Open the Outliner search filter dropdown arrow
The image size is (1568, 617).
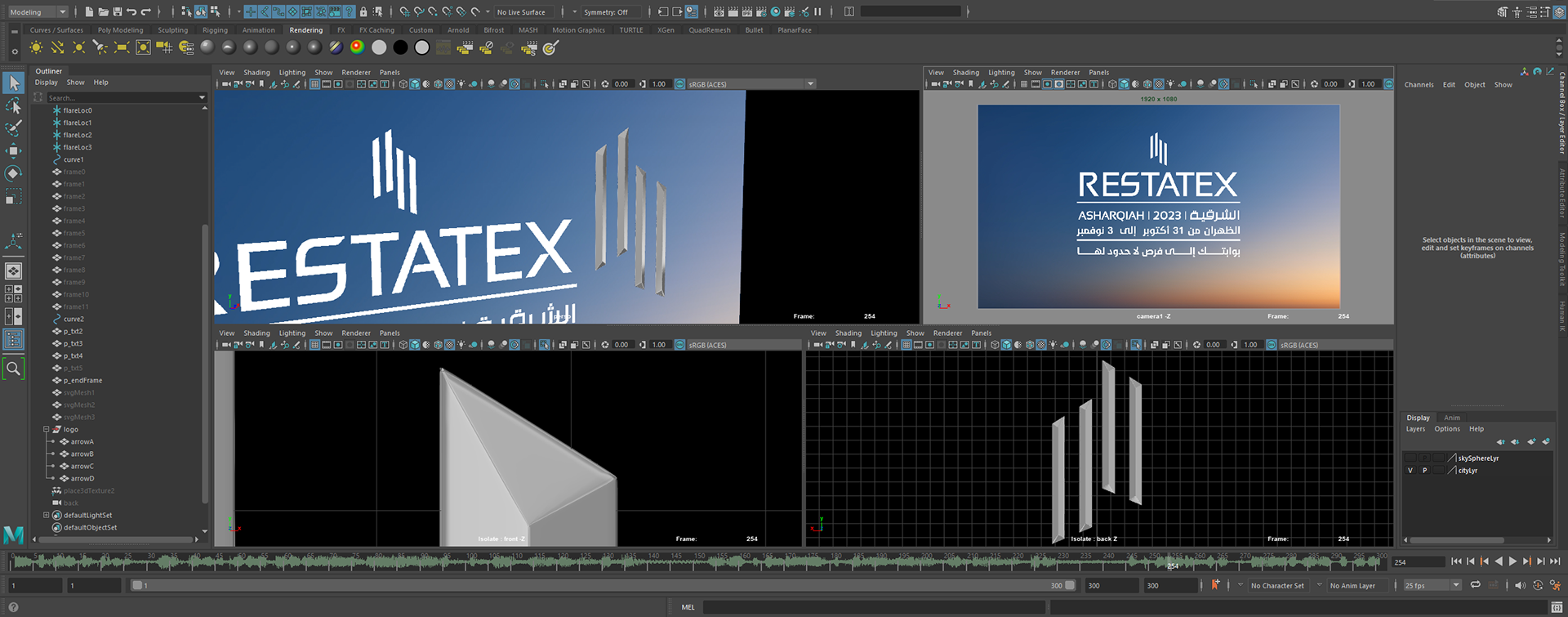[x=203, y=97]
